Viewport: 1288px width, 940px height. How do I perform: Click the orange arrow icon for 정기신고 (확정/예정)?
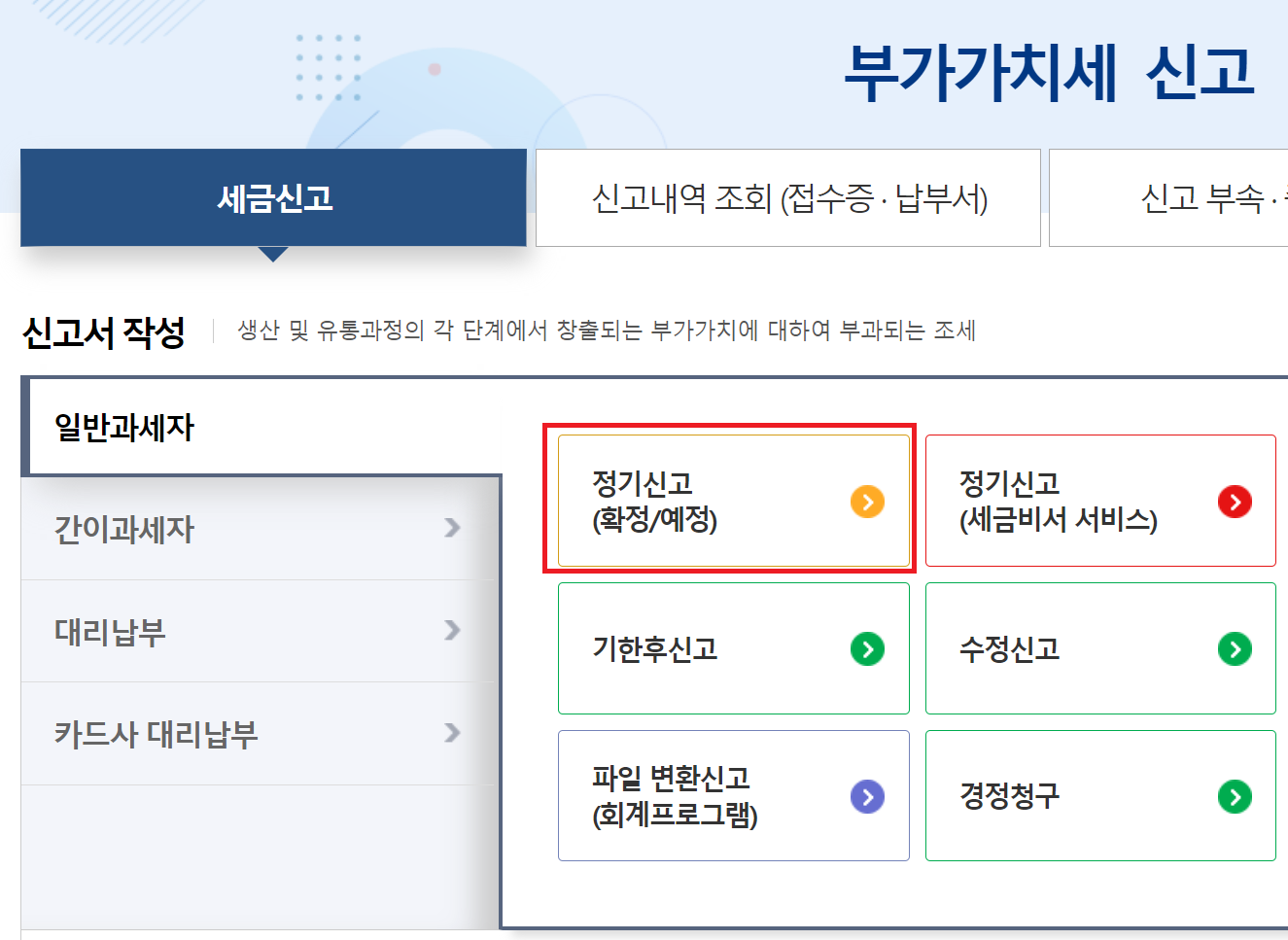867,502
